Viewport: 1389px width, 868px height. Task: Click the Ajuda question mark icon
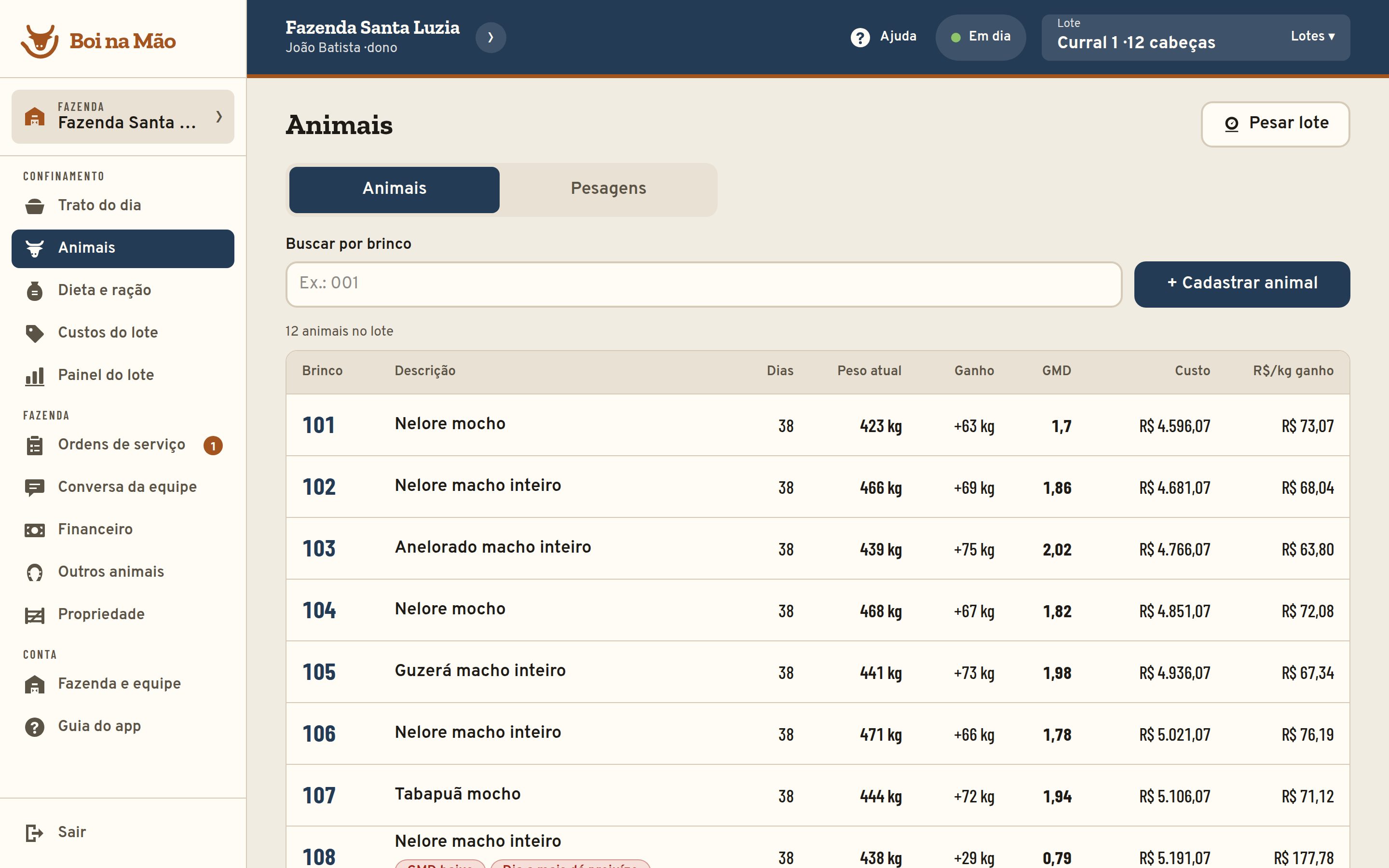coord(860,37)
